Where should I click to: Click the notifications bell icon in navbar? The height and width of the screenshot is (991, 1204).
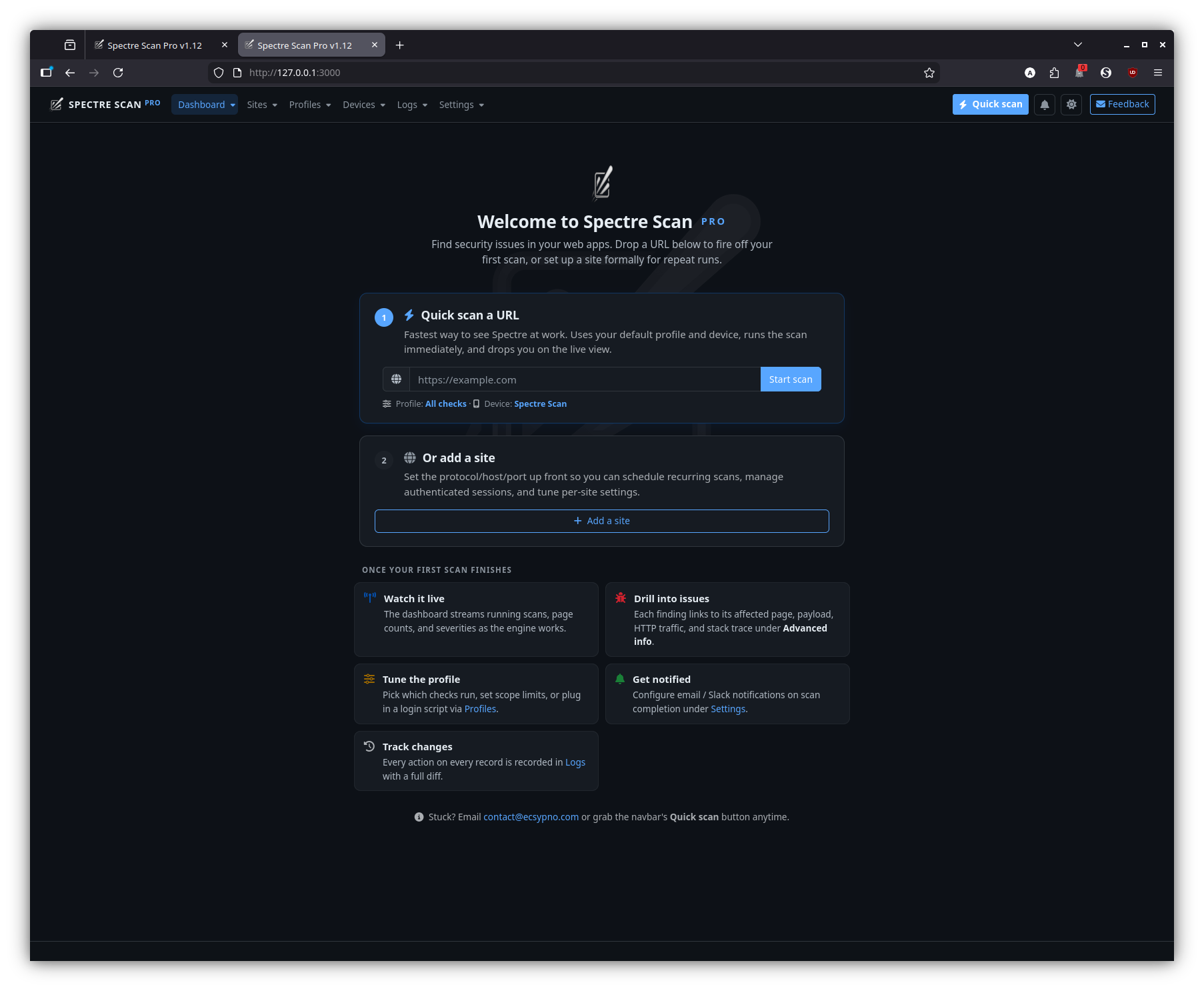1045,105
